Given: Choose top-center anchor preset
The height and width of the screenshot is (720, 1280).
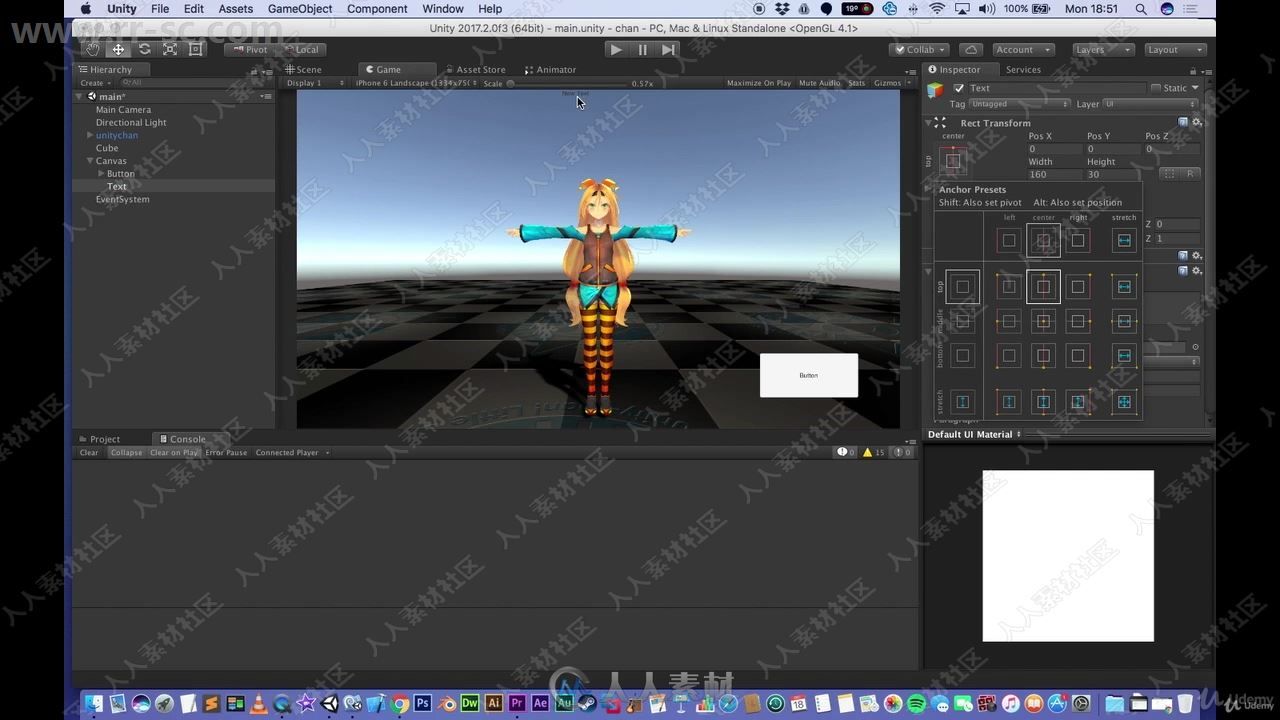Looking at the screenshot, I should click(x=1043, y=287).
